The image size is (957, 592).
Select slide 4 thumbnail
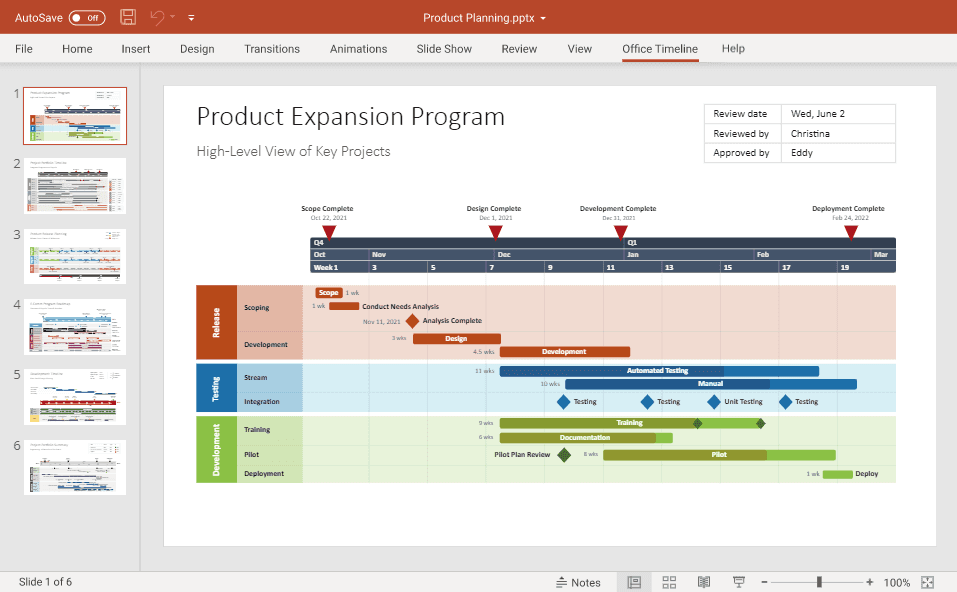[75, 325]
